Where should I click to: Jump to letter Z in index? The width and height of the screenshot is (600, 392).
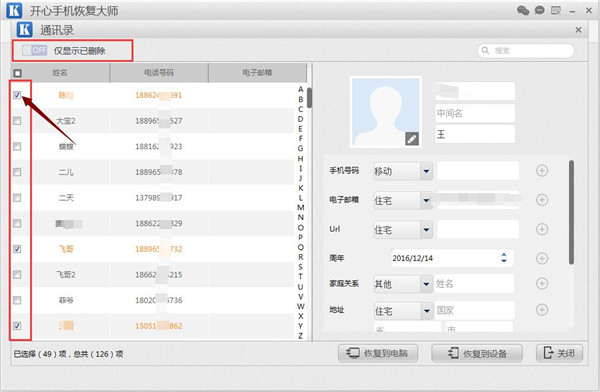[x=300, y=336]
